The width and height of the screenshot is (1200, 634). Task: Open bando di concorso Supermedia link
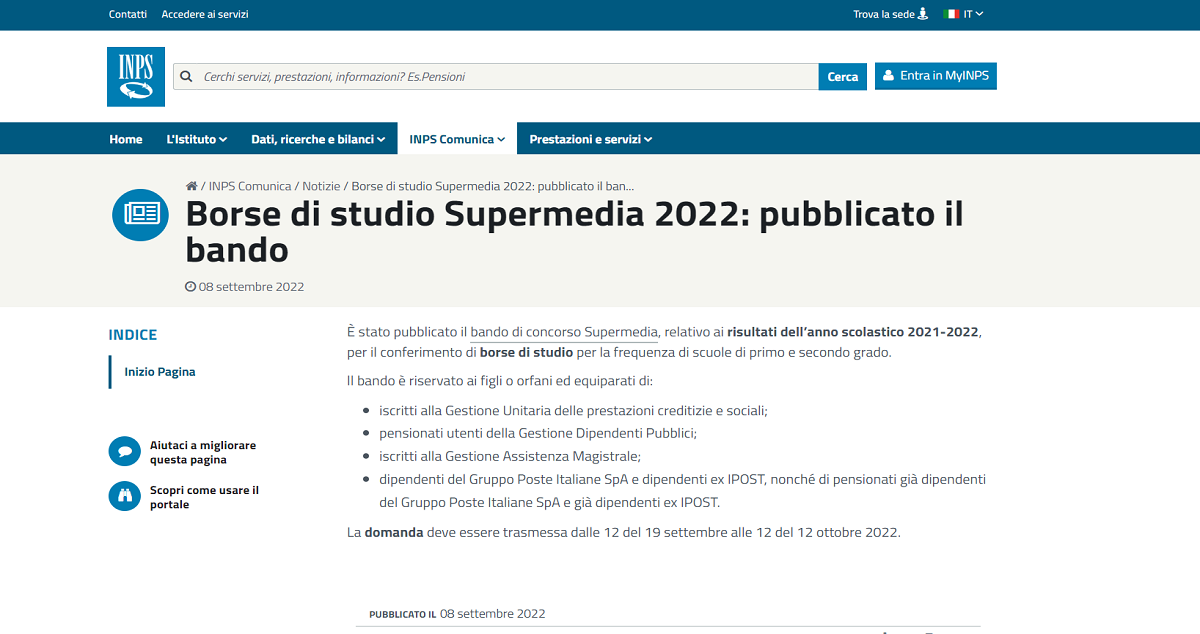point(564,332)
